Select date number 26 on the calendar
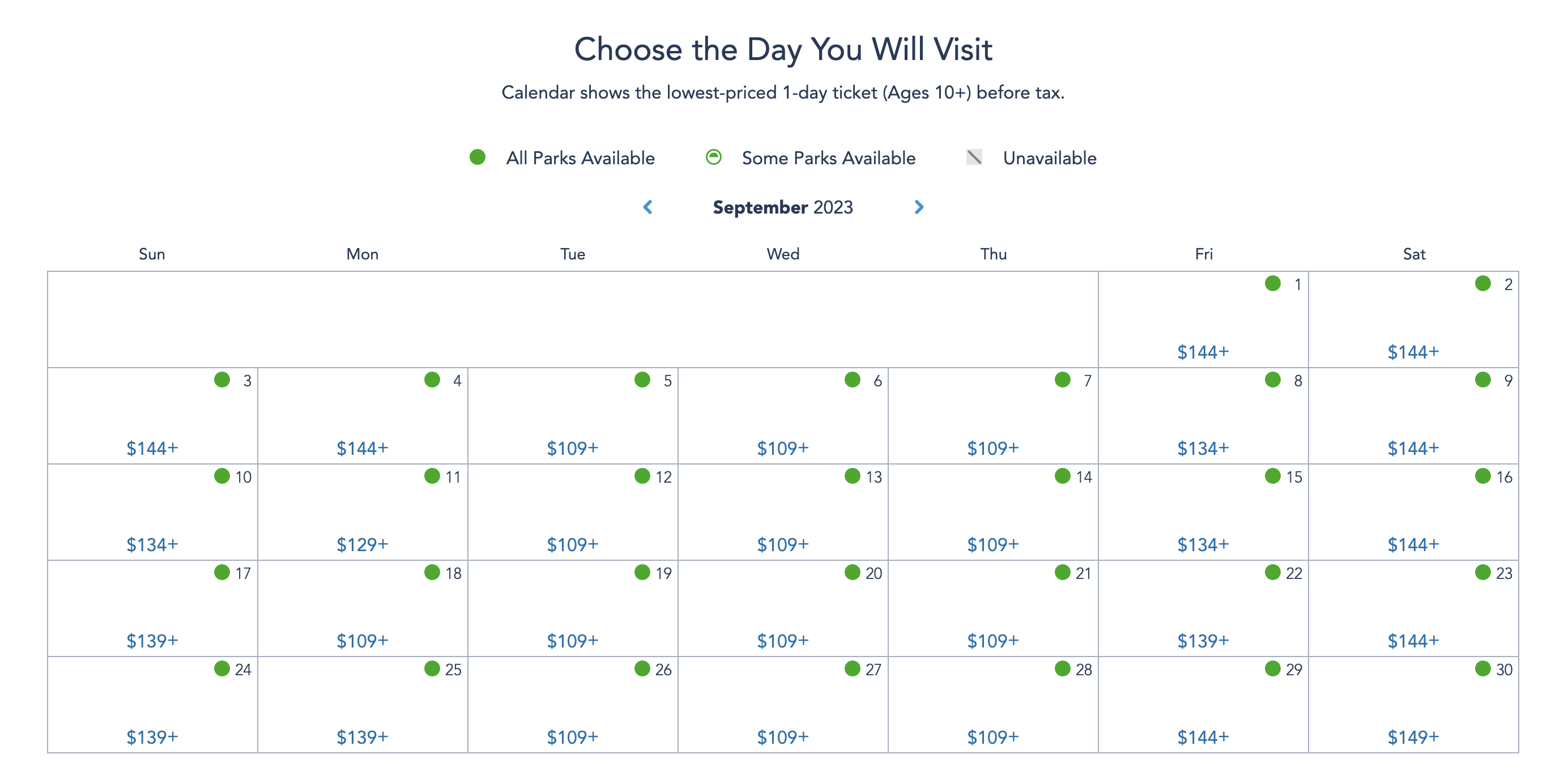Image resolution: width=1551 pixels, height=784 pixels. 663,670
